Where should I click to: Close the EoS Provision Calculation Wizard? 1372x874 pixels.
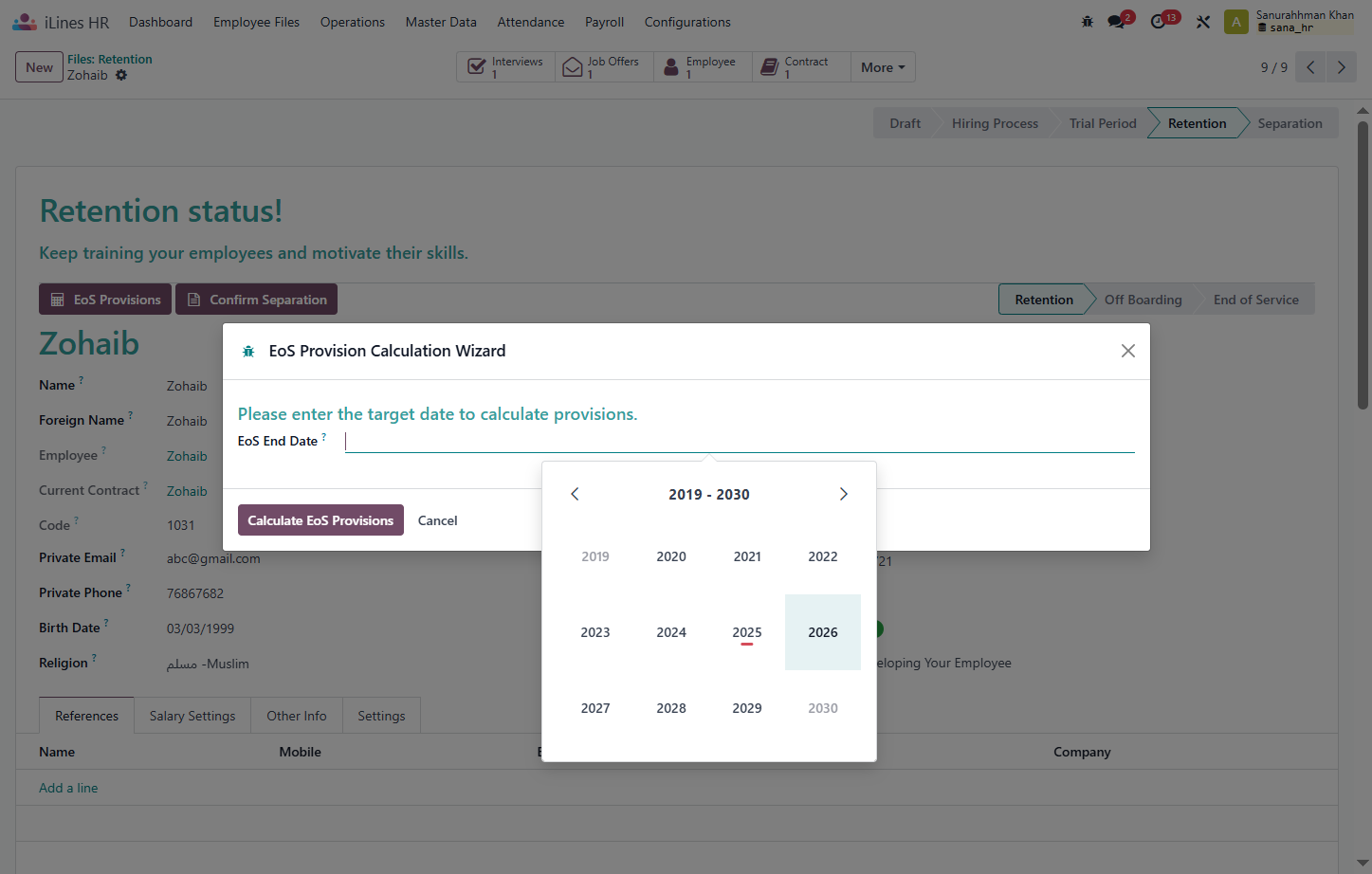1128,351
